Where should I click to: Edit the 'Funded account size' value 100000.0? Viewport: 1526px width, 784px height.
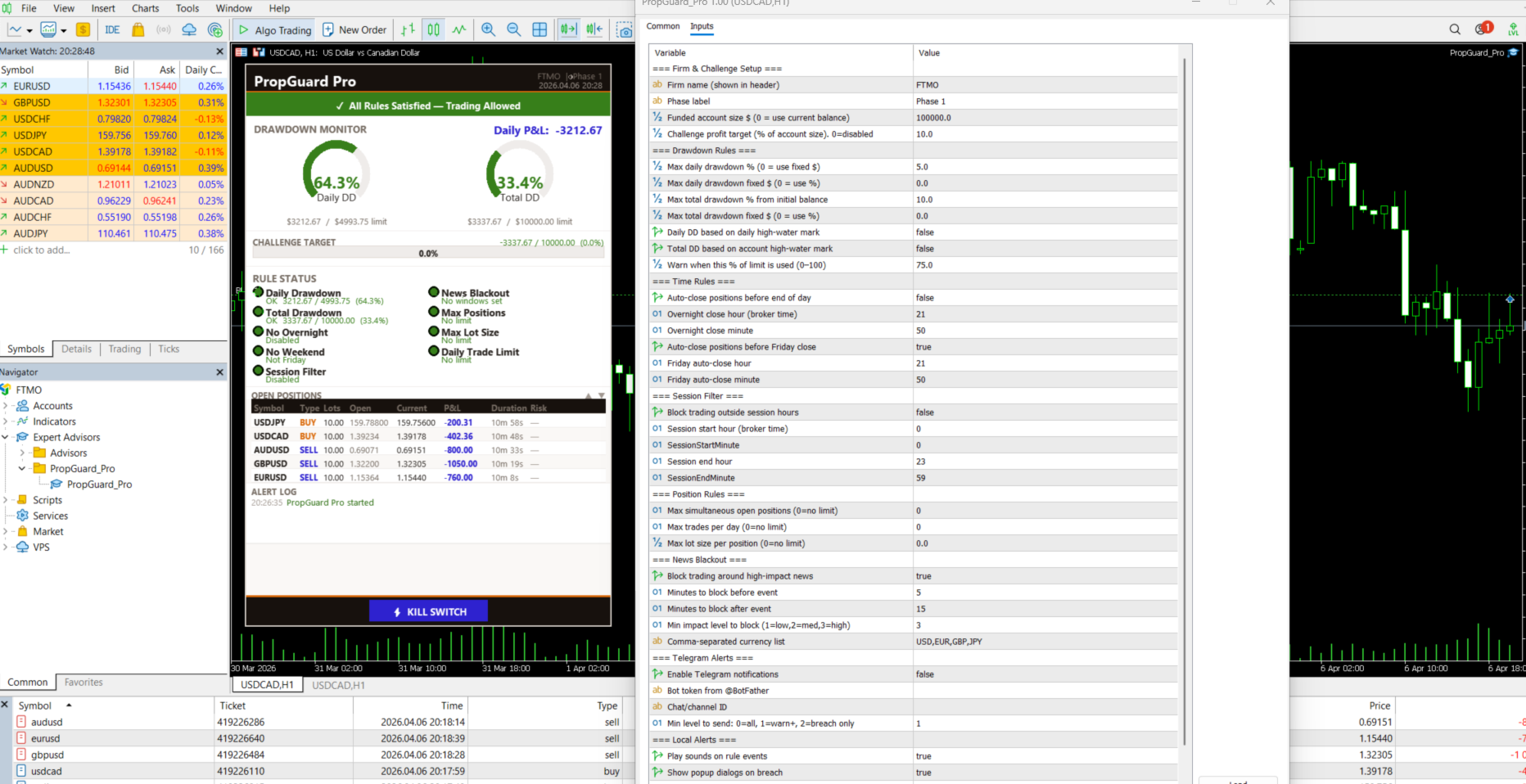point(1045,118)
